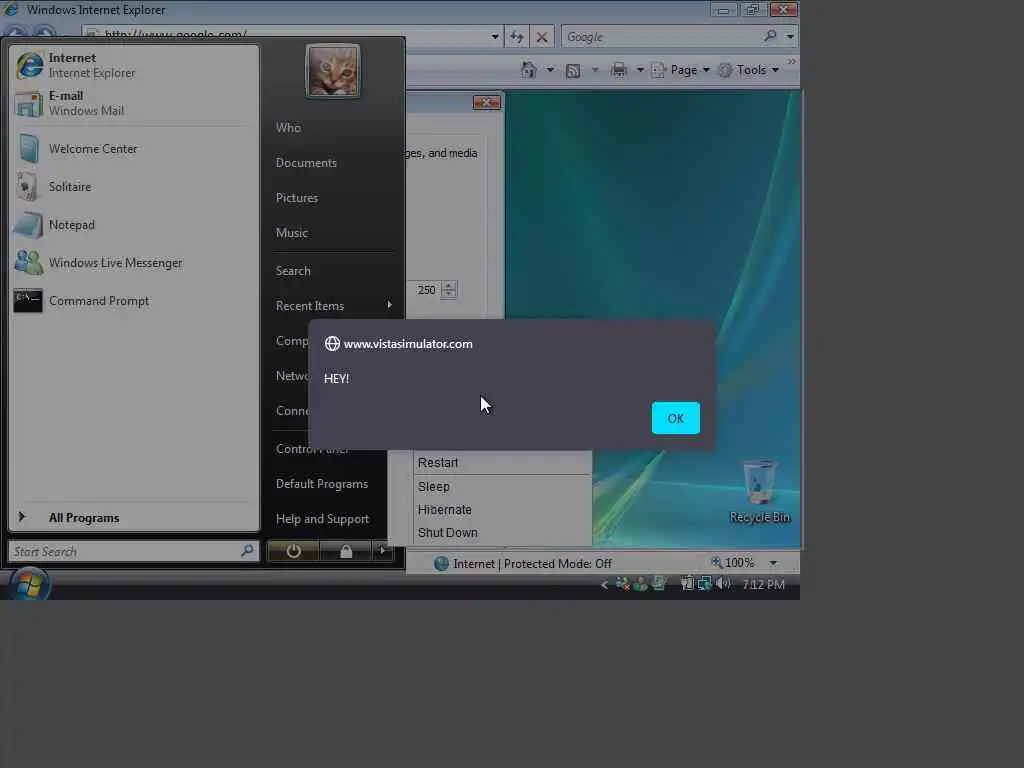Viewport: 1024px width, 768px height.
Task: Click the 250 value field
Action: coord(426,290)
